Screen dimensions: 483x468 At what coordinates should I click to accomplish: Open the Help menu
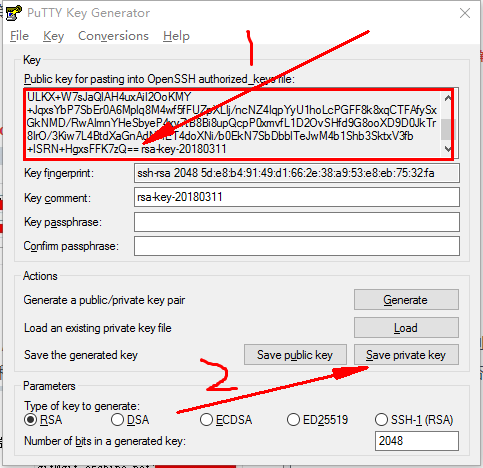point(176,36)
